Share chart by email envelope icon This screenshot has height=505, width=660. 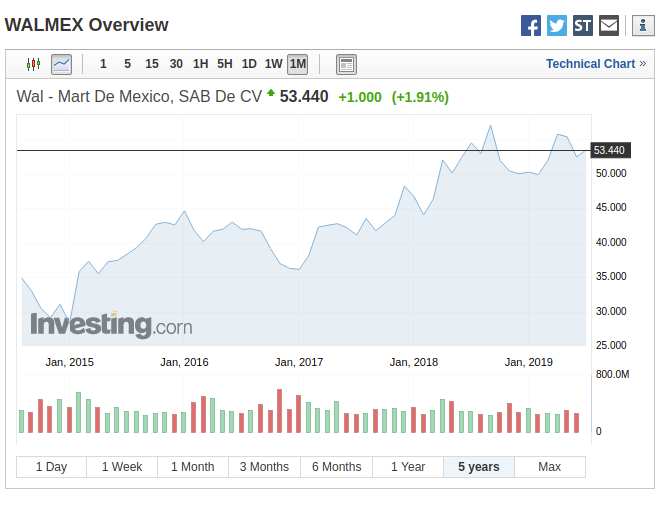tap(609, 26)
